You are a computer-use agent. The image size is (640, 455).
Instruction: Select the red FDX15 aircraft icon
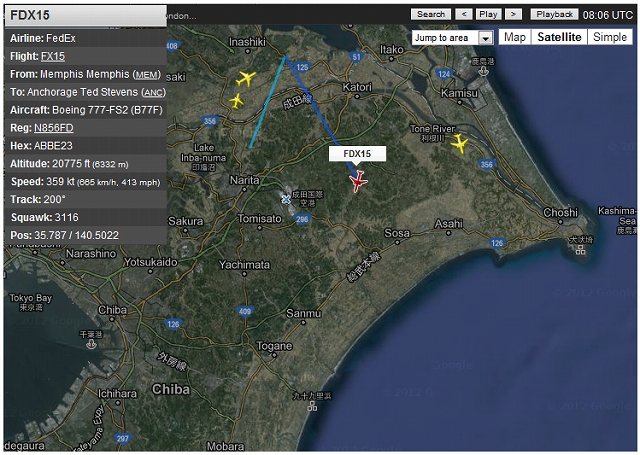pyautogui.click(x=358, y=181)
